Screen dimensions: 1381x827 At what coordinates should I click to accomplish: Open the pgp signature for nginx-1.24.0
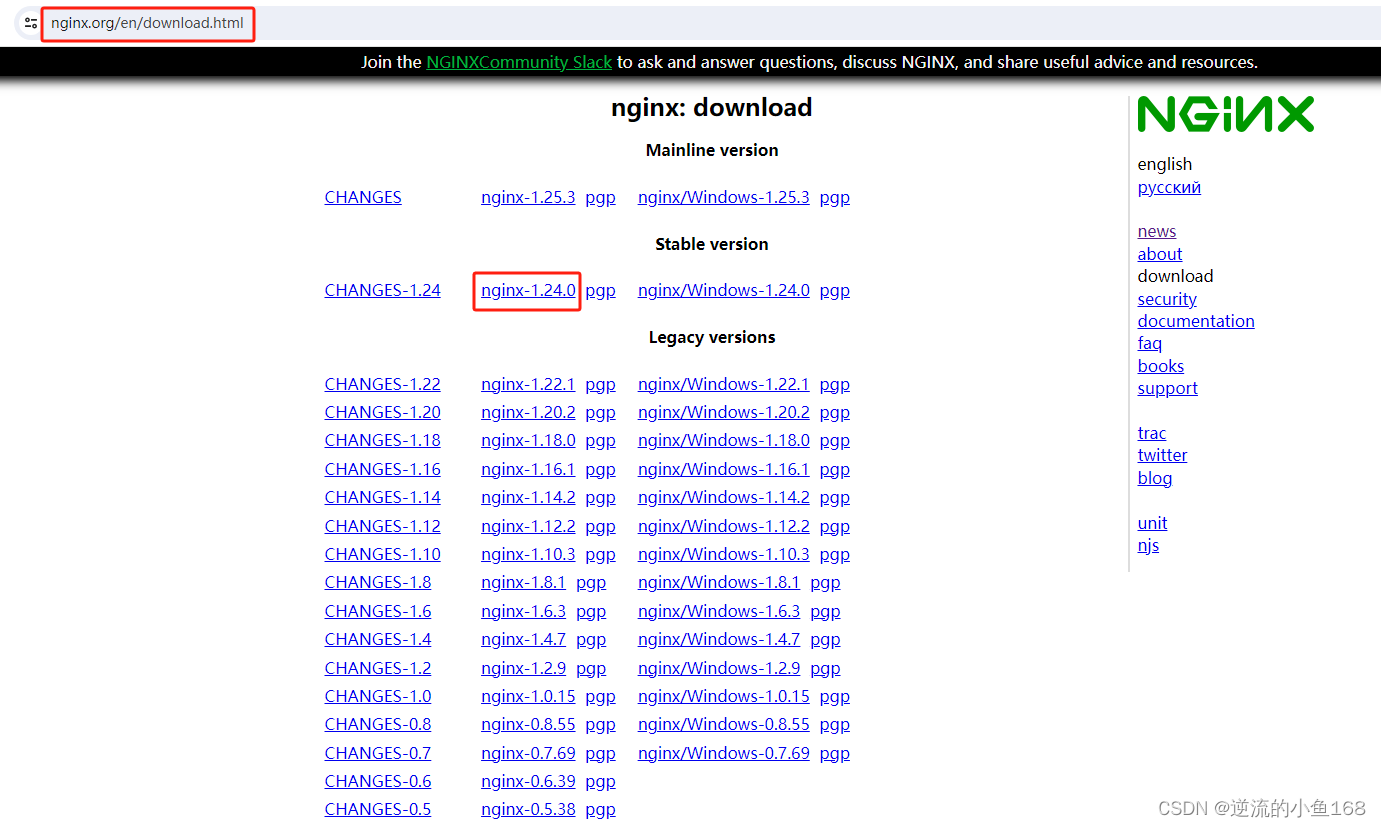pyautogui.click(x=600, y=290)
